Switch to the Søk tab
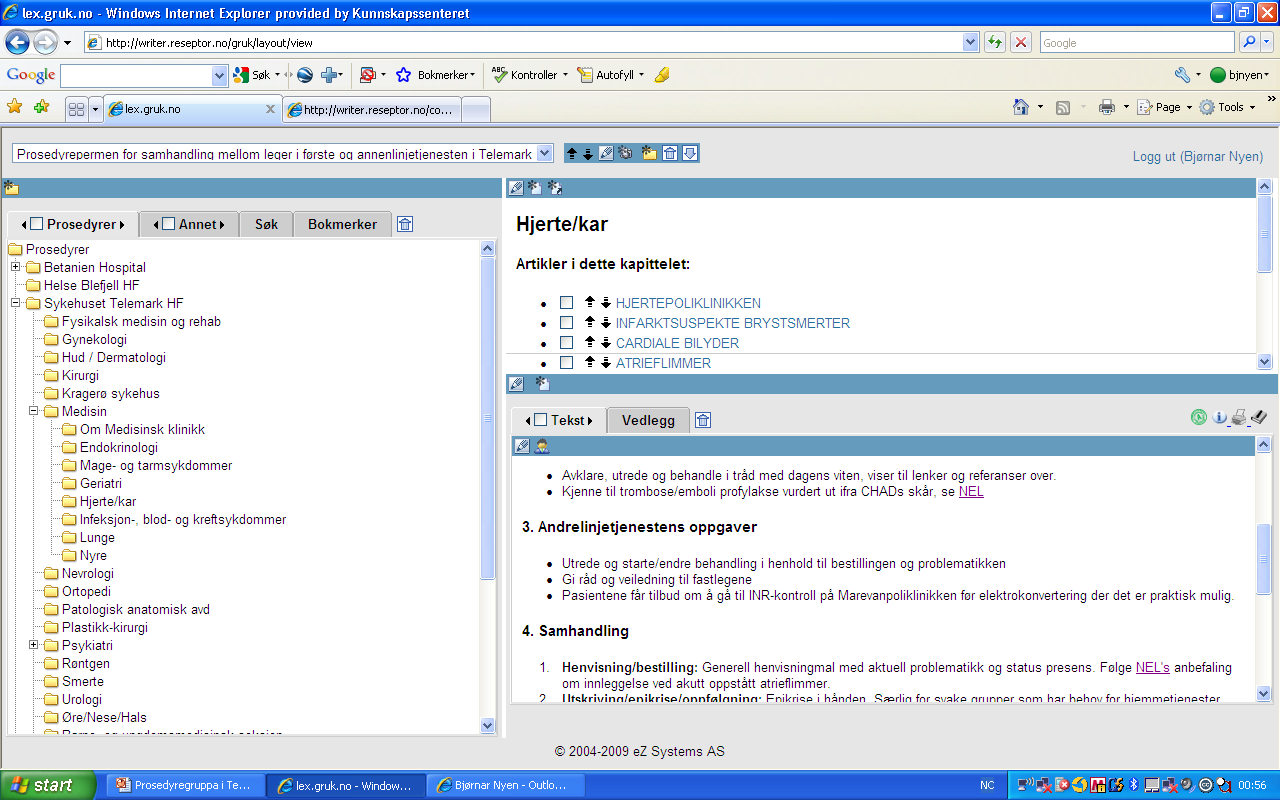The image size is (1280, 800). click(x=266, y=224)
